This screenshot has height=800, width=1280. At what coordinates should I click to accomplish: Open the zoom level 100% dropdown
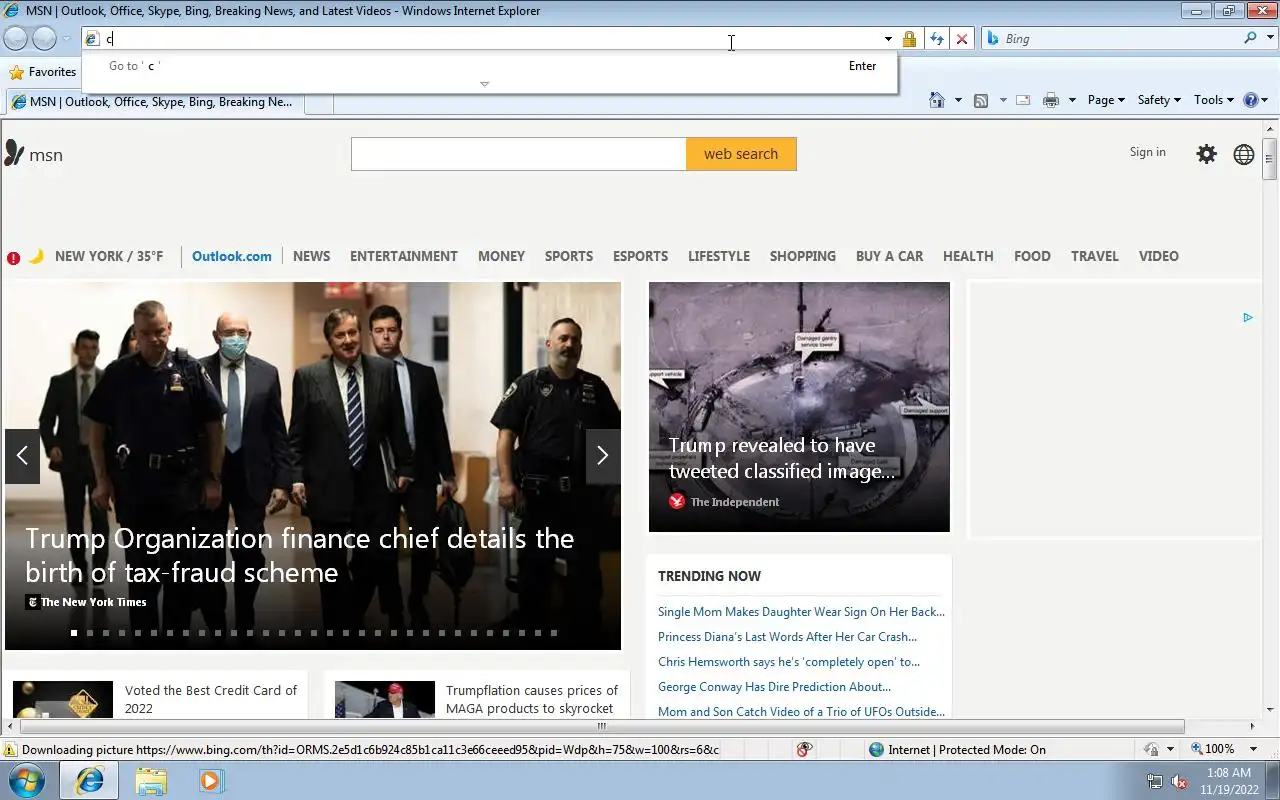(x=1254, y=749)
